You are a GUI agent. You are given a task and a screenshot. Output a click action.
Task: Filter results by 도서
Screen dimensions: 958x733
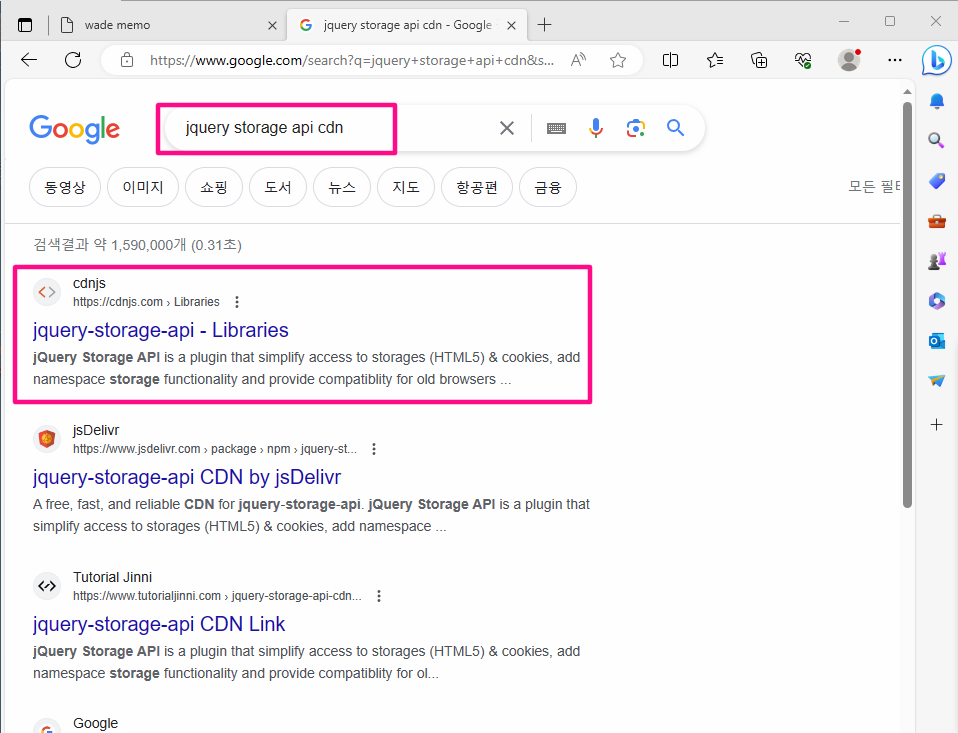point(278,187)
